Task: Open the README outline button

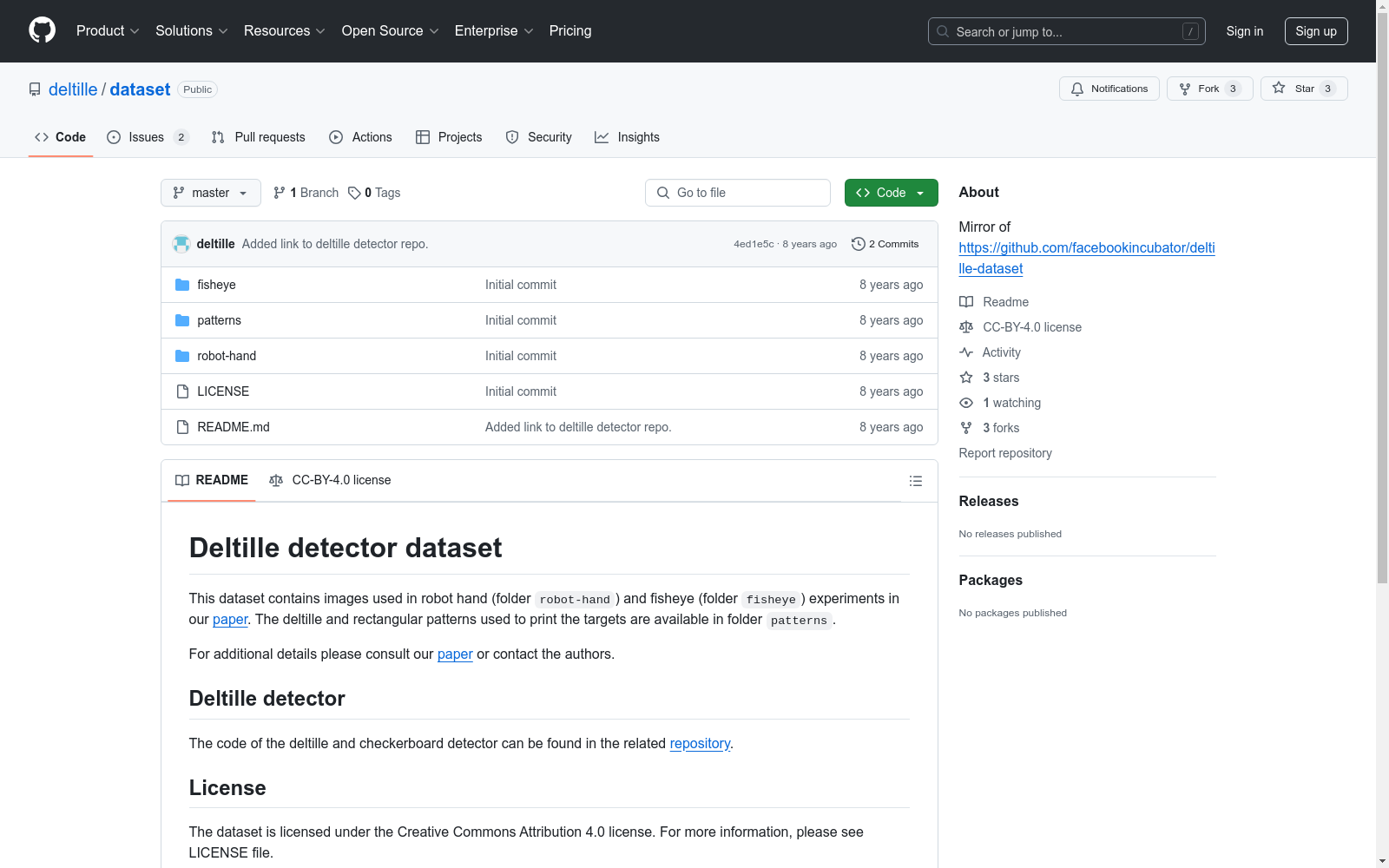Action: (x=916, y=481)
